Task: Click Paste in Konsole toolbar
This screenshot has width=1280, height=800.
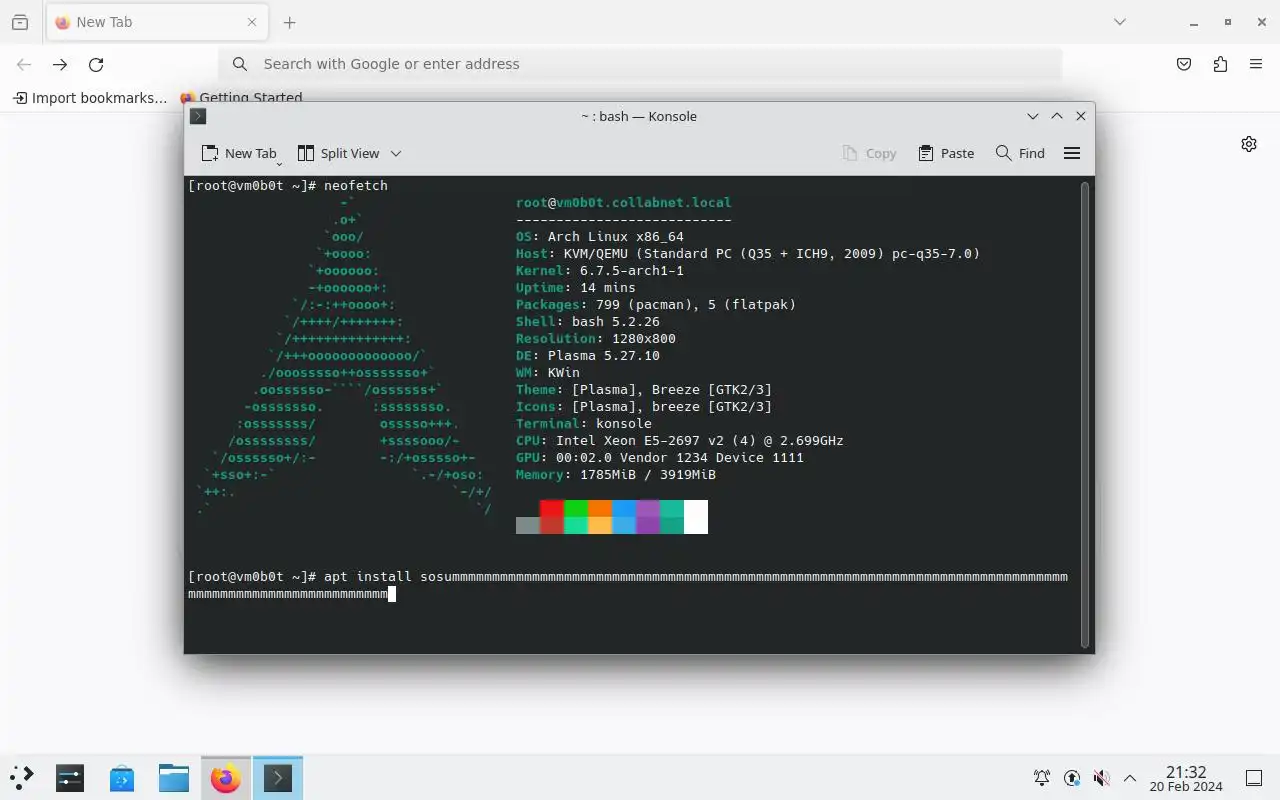Action: pos(946,153)
